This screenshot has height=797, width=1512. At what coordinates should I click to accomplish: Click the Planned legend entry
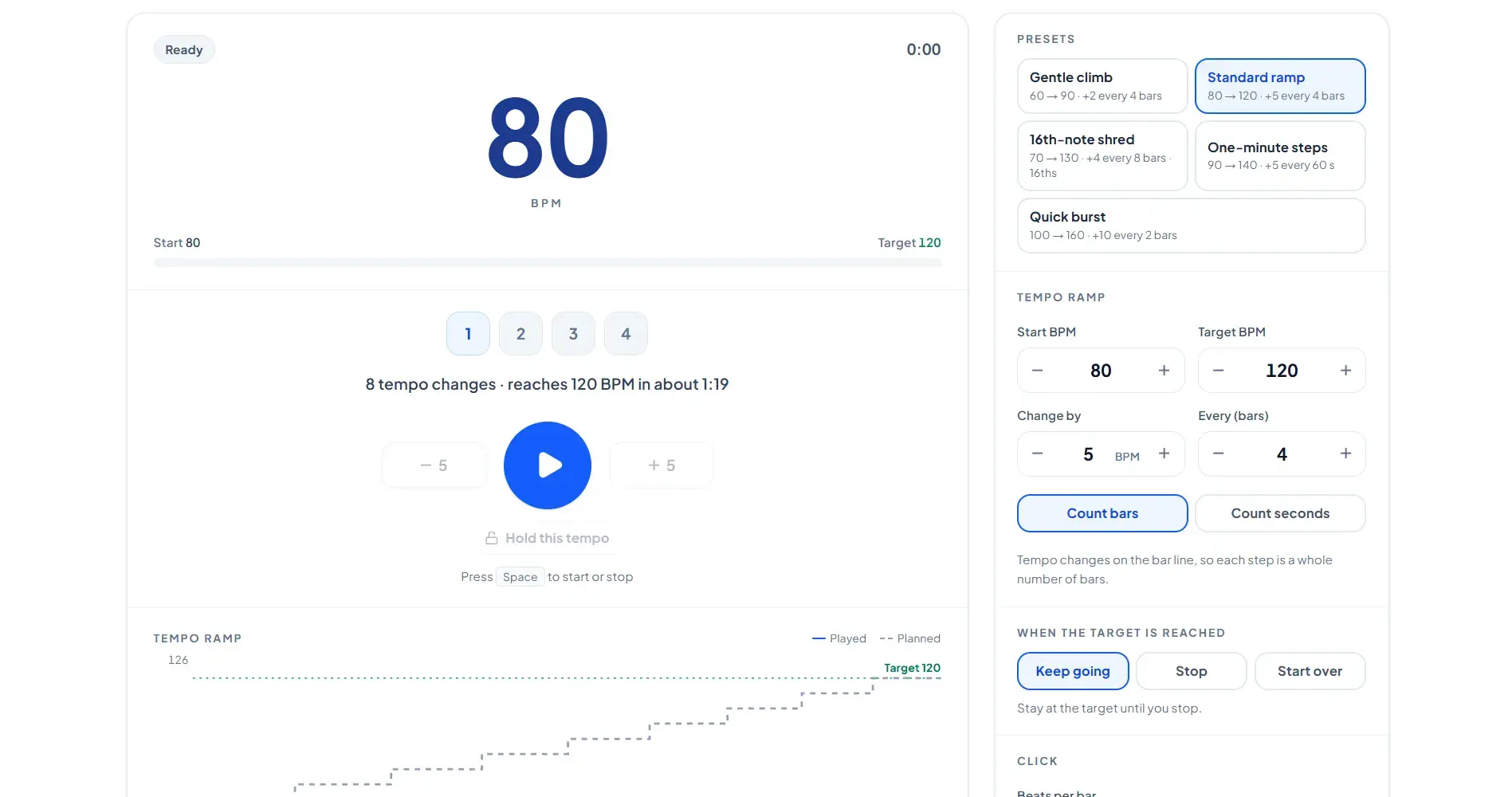(x=909, y=638)
